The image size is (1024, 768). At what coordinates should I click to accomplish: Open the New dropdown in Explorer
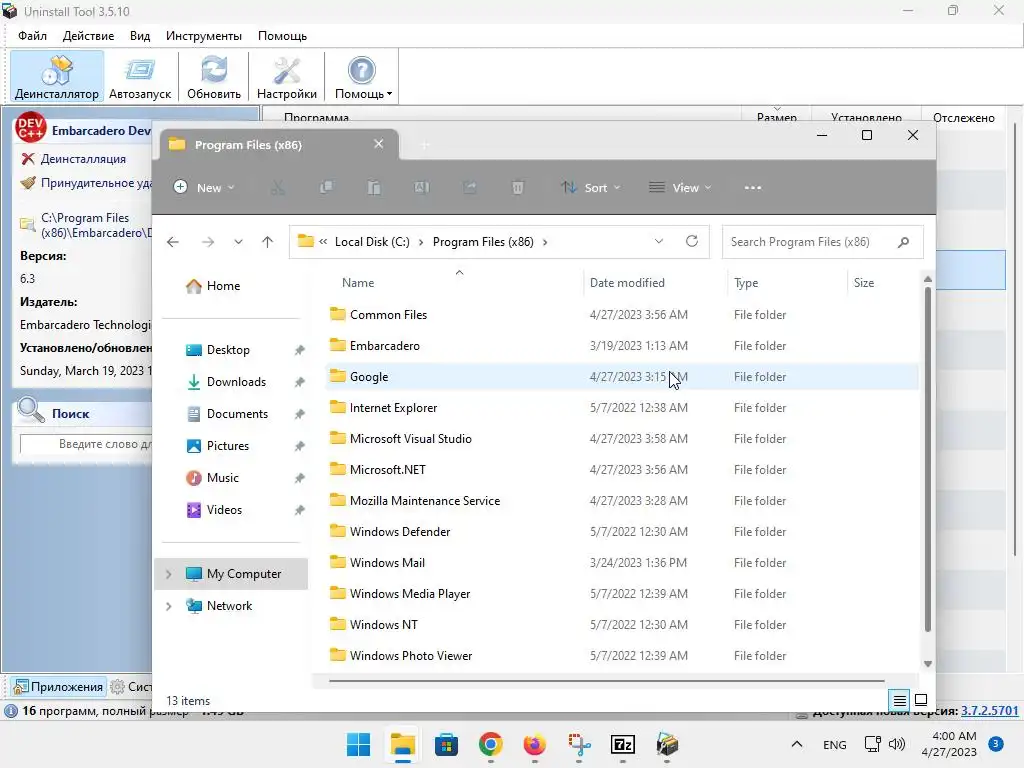(x=204, y=187)
